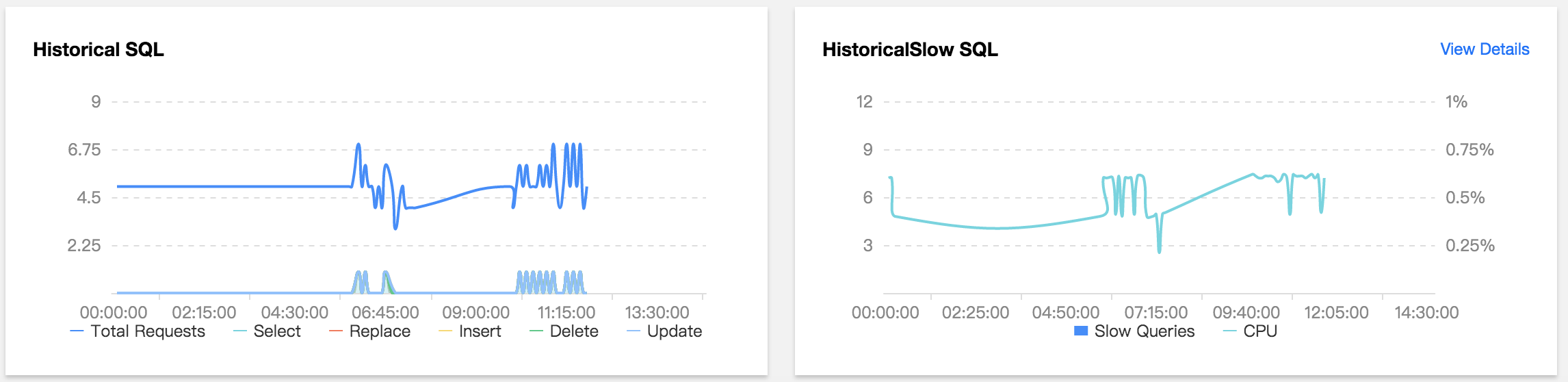This screenshot has width=1568, height=382.
Task: Click the CPU teal line marker
Action: pyautogui.click(x=1229, y=331)
